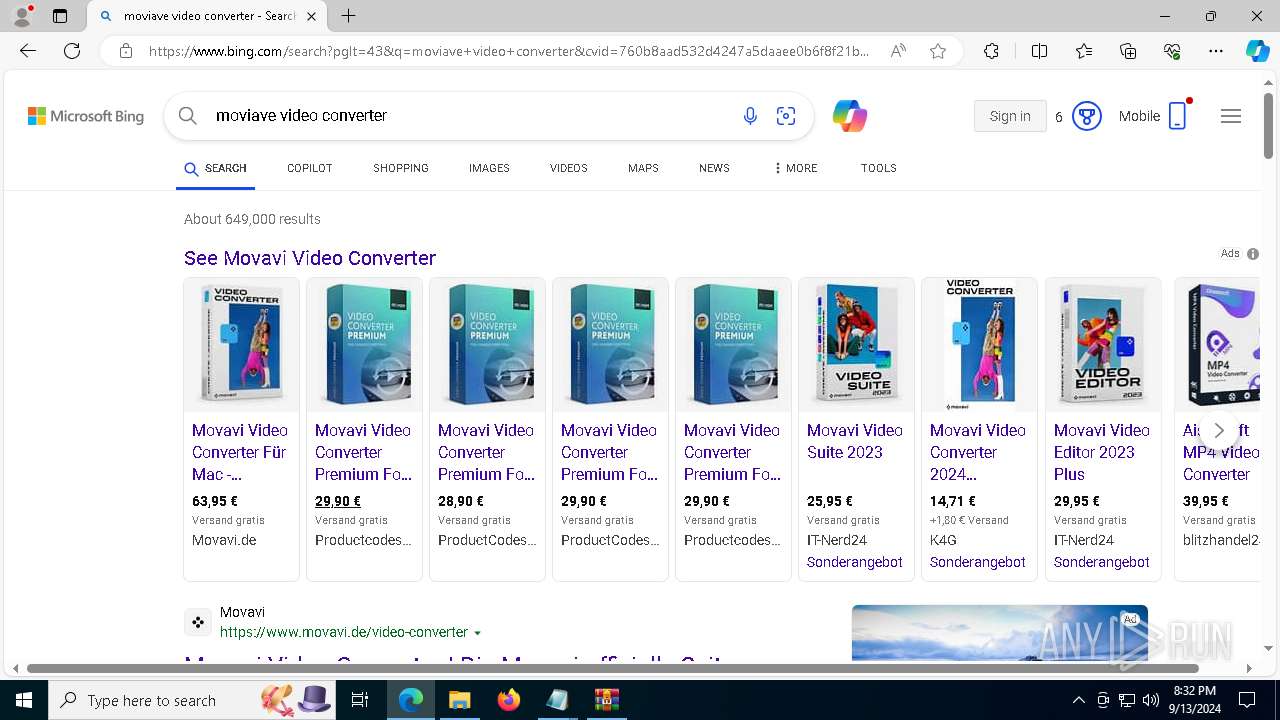Switch to the VIDEOS tab
1280x720 pixels.
(x=568, y=168)
